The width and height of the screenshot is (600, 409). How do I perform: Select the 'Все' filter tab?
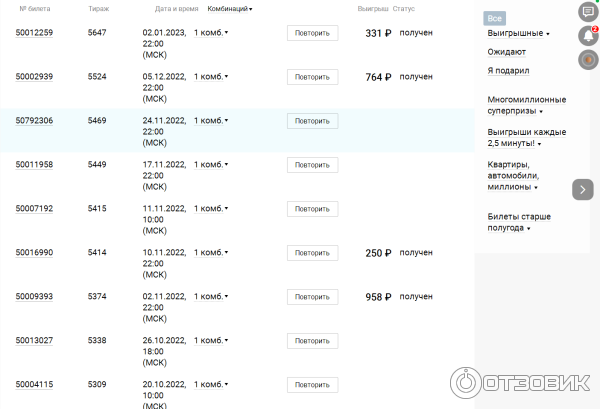(x=494, y=18)
